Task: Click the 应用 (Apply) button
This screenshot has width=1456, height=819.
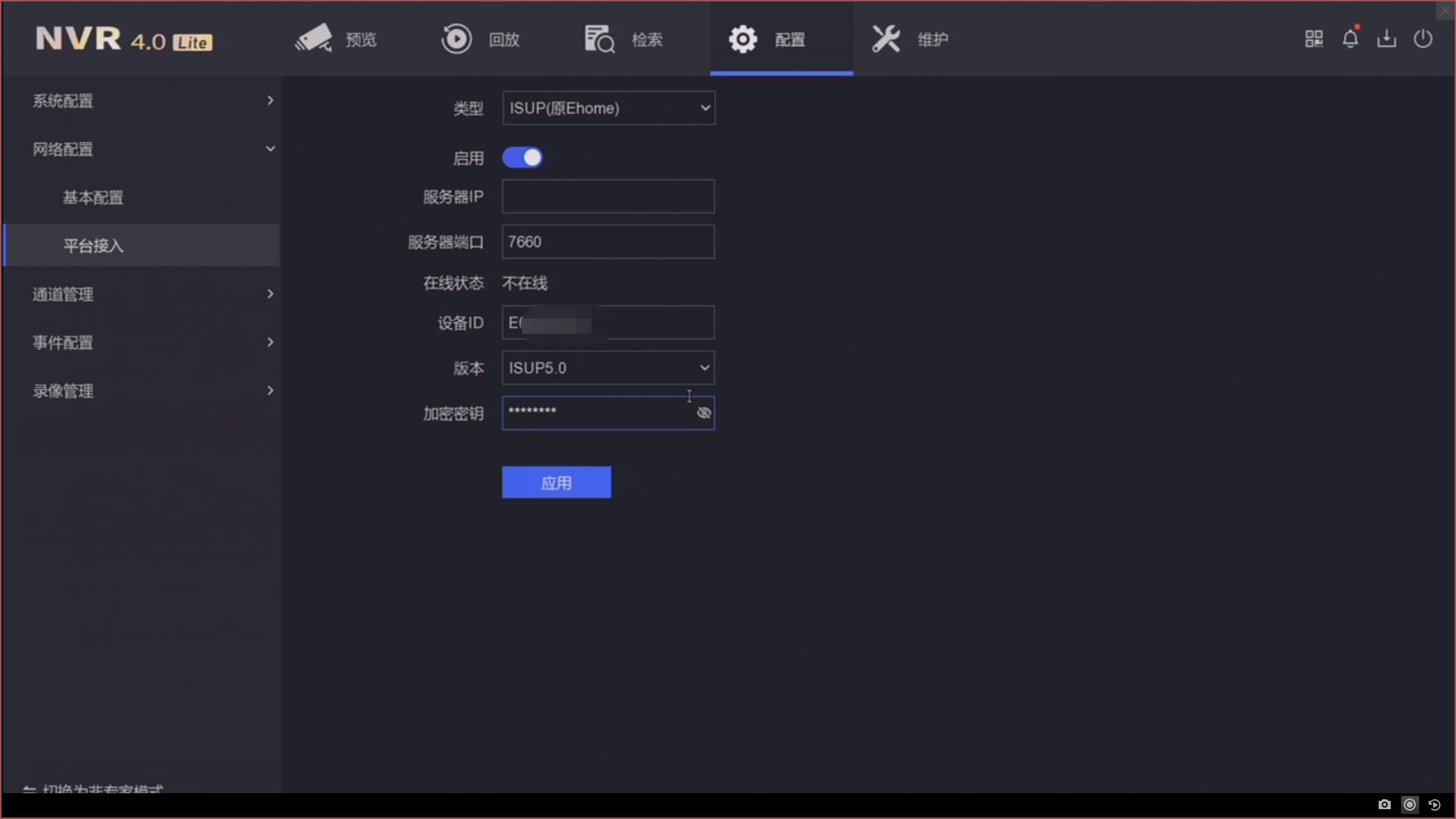Action: (556, 482)
